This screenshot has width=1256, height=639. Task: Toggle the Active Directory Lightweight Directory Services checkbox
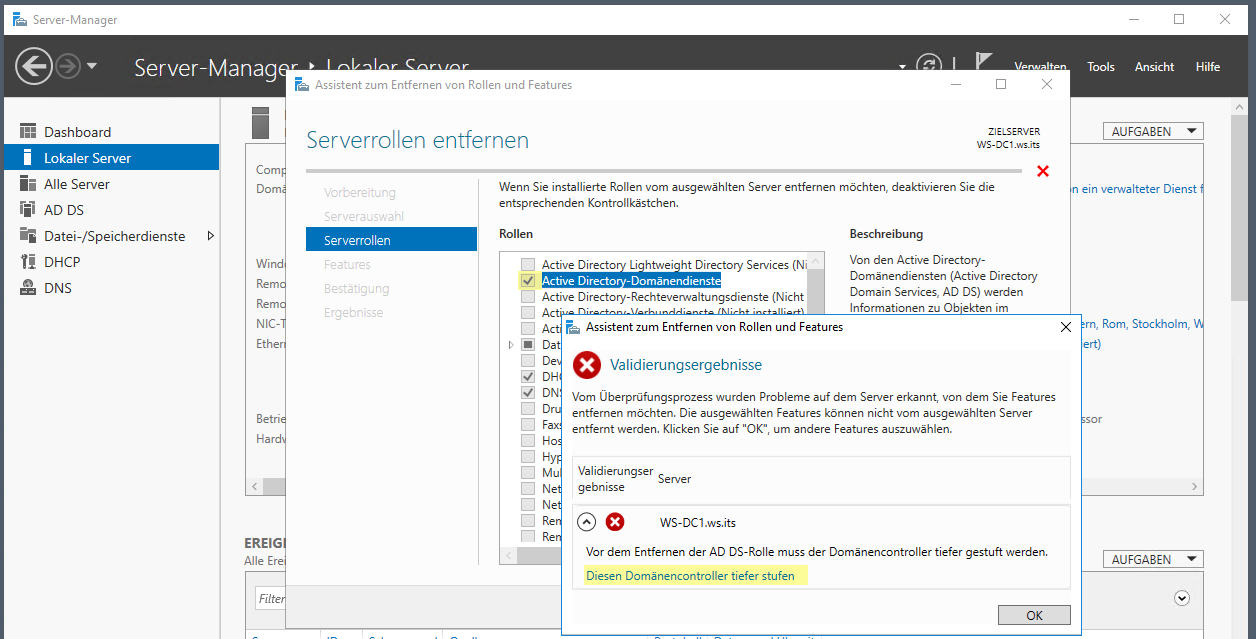[528, 265]
